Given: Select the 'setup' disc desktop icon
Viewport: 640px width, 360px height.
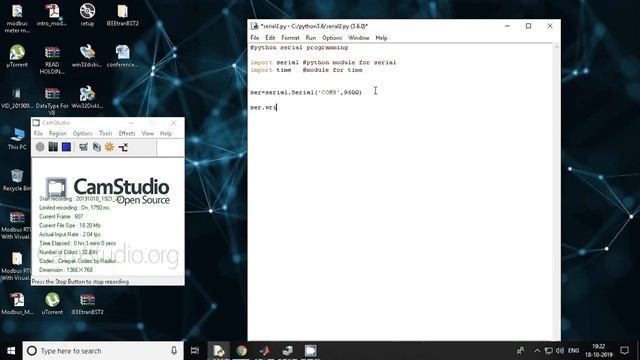Looking at the screenshot, I should point(87,16).
